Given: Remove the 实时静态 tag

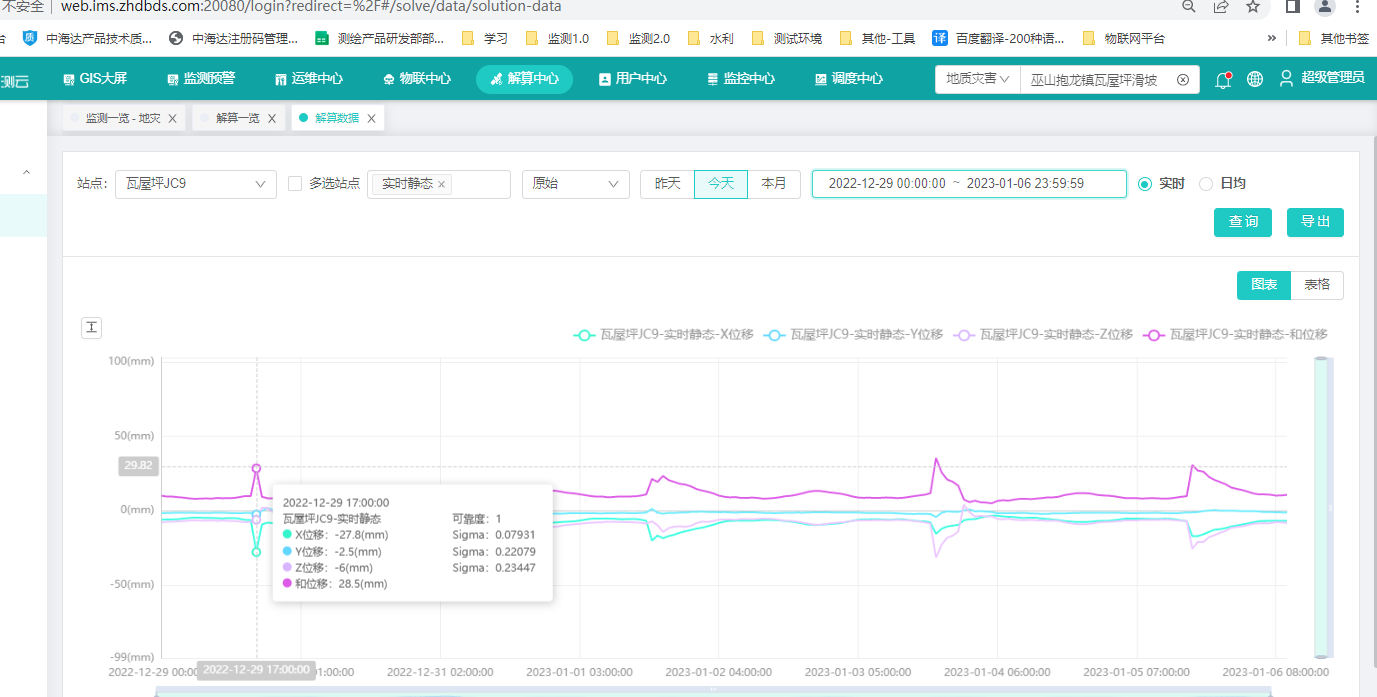Looking at the screenshot, I should click(441, 185).
